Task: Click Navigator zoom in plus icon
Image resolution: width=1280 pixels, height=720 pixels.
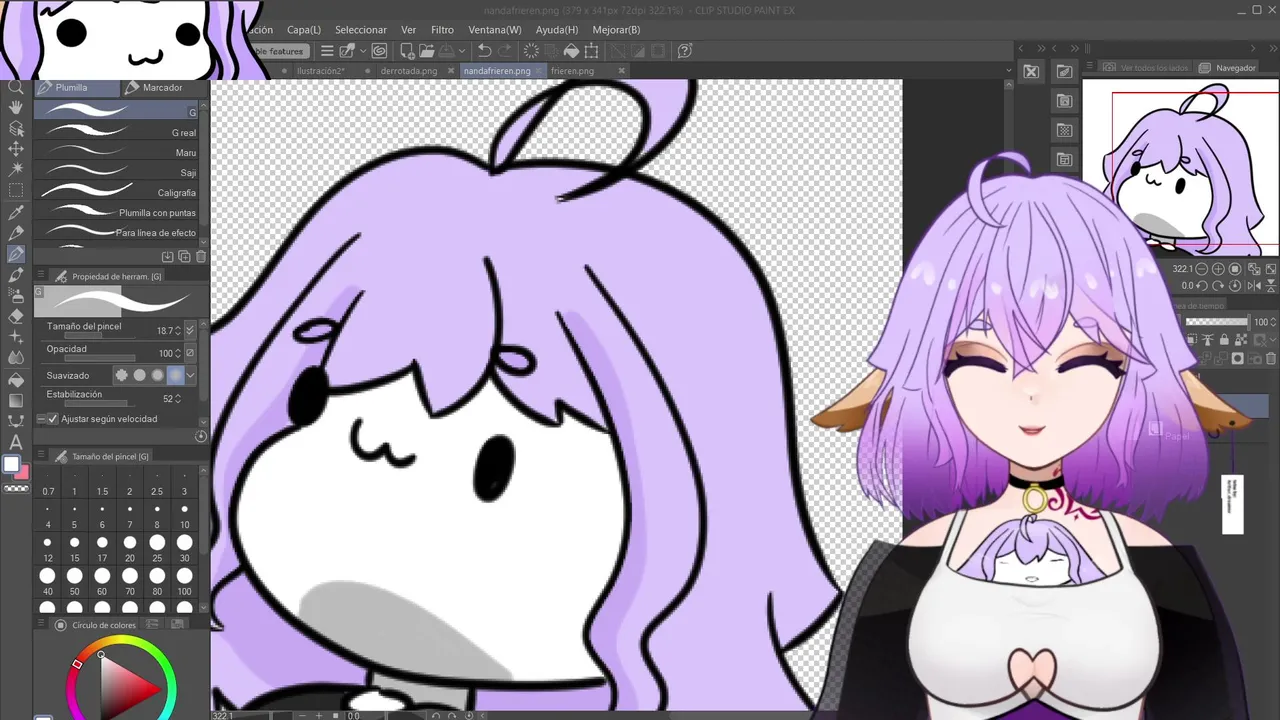Action: click(x=1218, y=269)
